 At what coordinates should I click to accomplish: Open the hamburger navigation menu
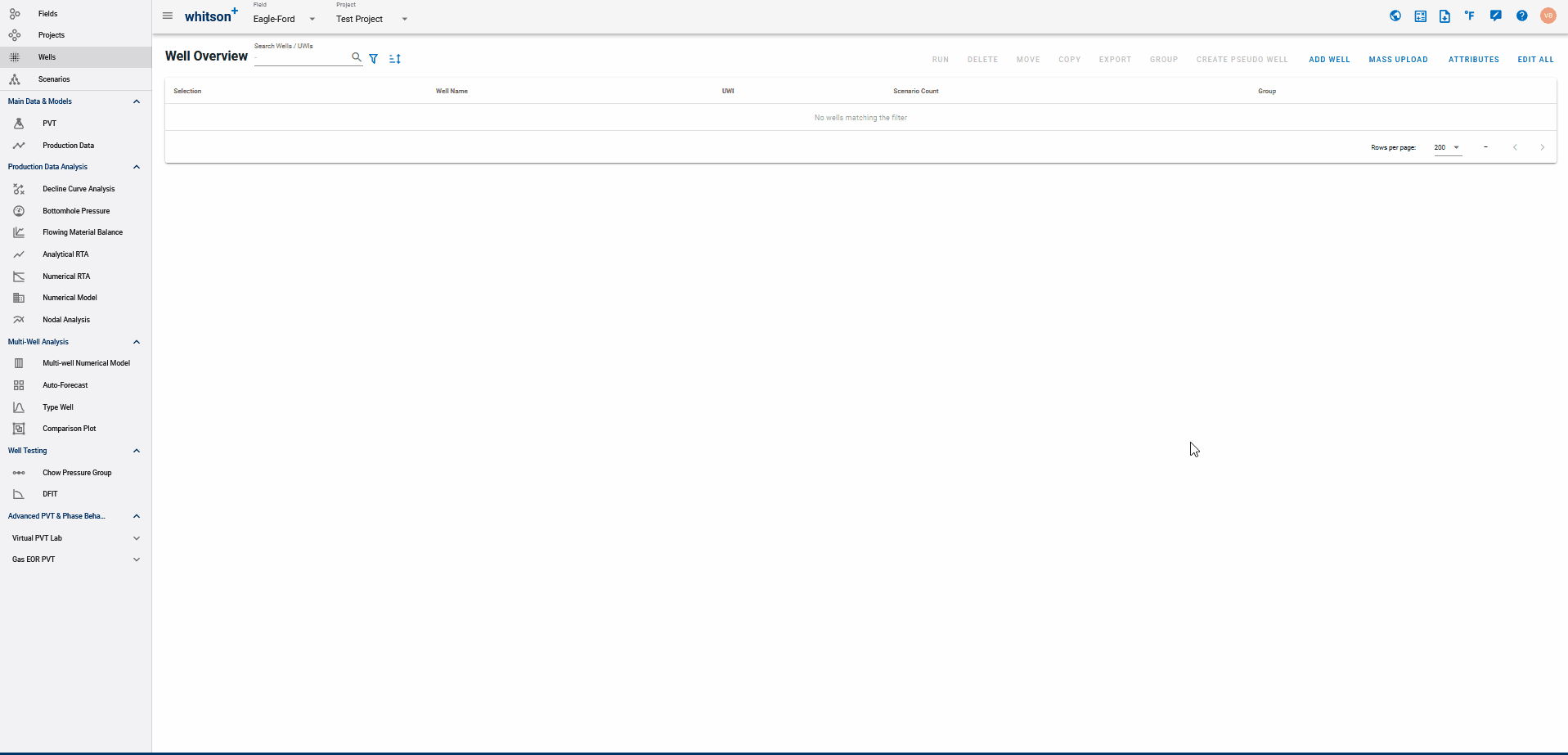168,16
